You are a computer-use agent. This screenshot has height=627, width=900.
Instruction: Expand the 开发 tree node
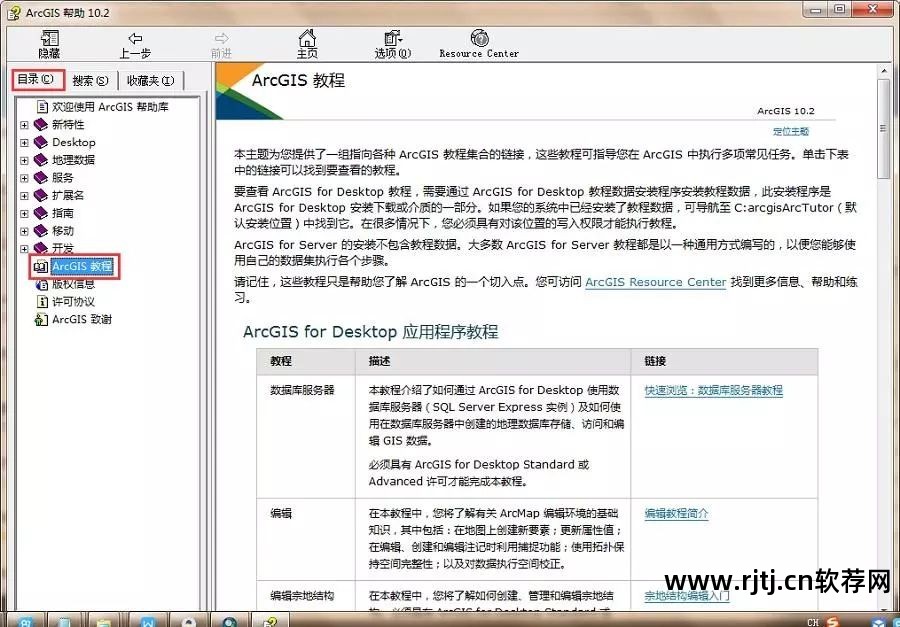pos(24,249)
